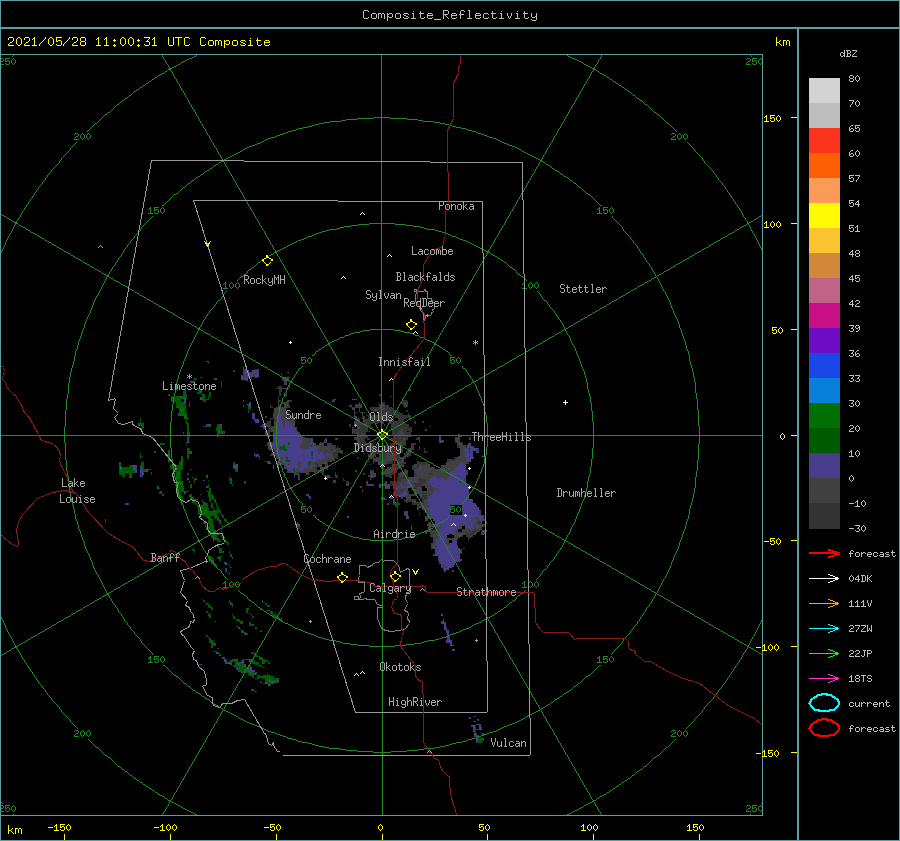
Task: Click the magenta 18TS arrow in the legend
Action: point(824,679)
